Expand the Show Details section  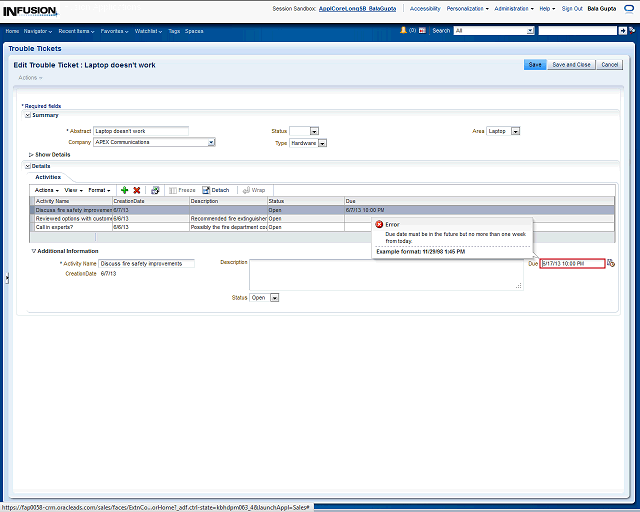32,155
